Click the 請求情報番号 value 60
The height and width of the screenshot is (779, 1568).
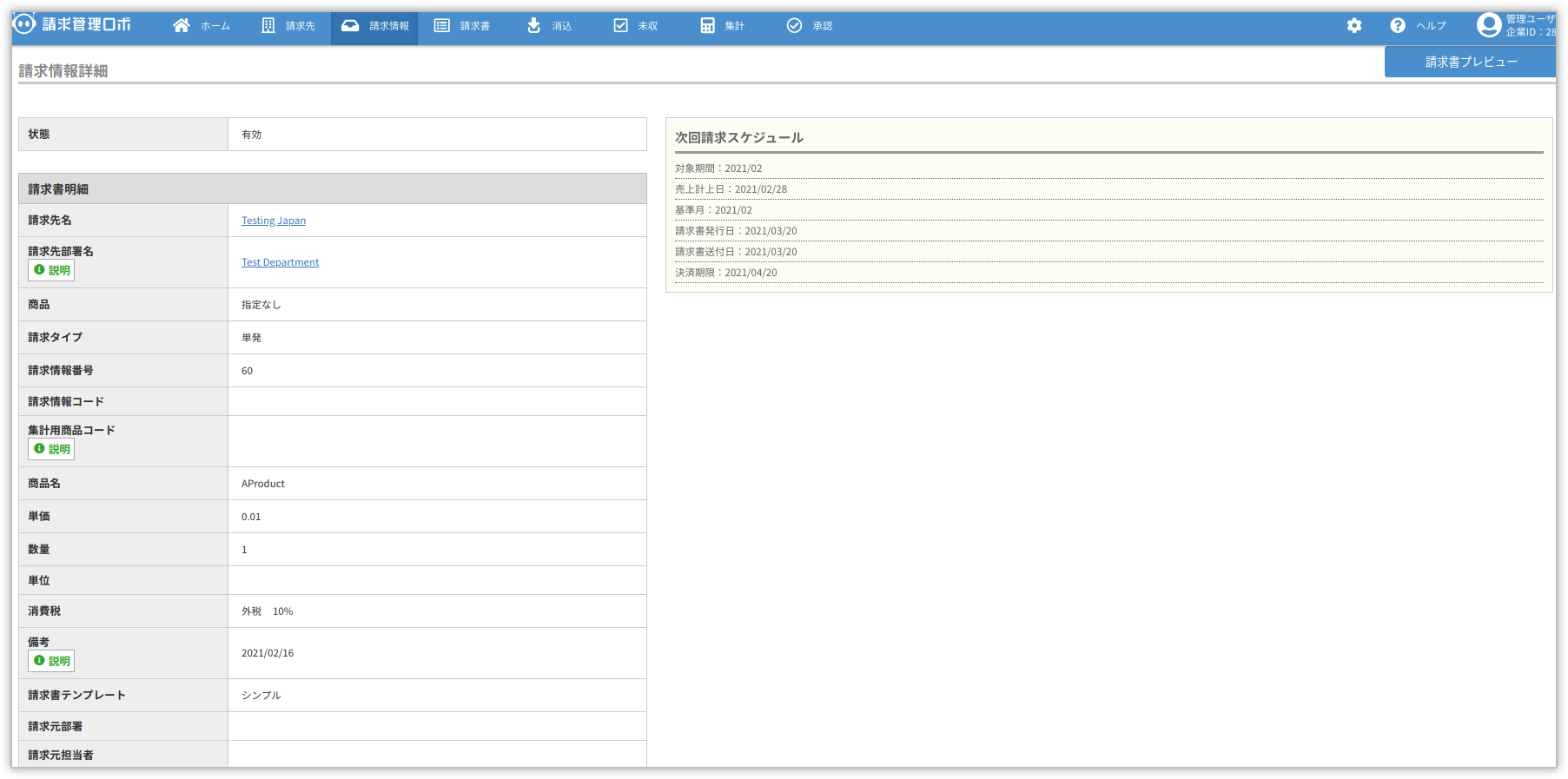click(x=248, y=371)
